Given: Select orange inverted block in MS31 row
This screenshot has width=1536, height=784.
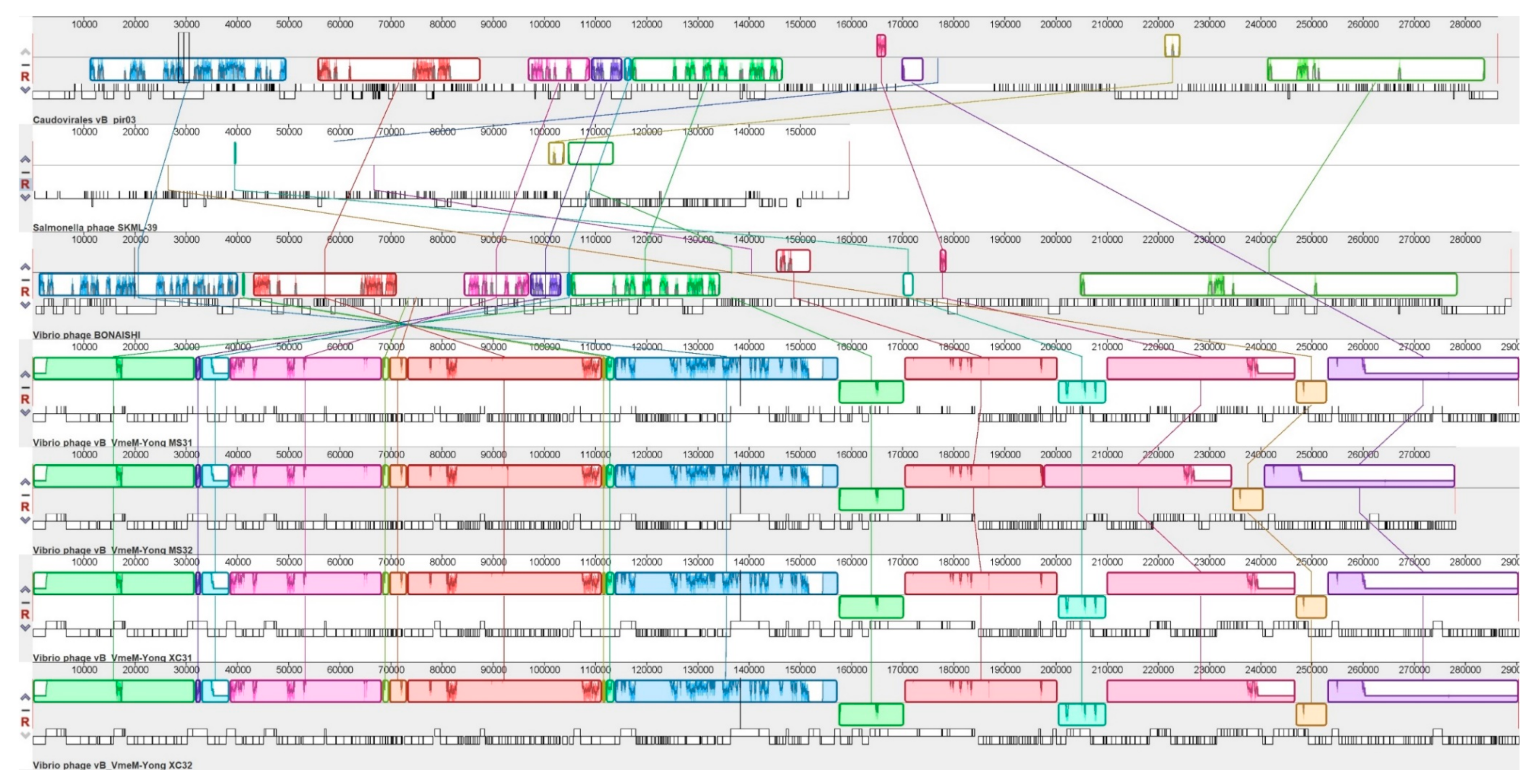Looking at the screenshot, I should pyautogui.click(x=1311, y=392).
